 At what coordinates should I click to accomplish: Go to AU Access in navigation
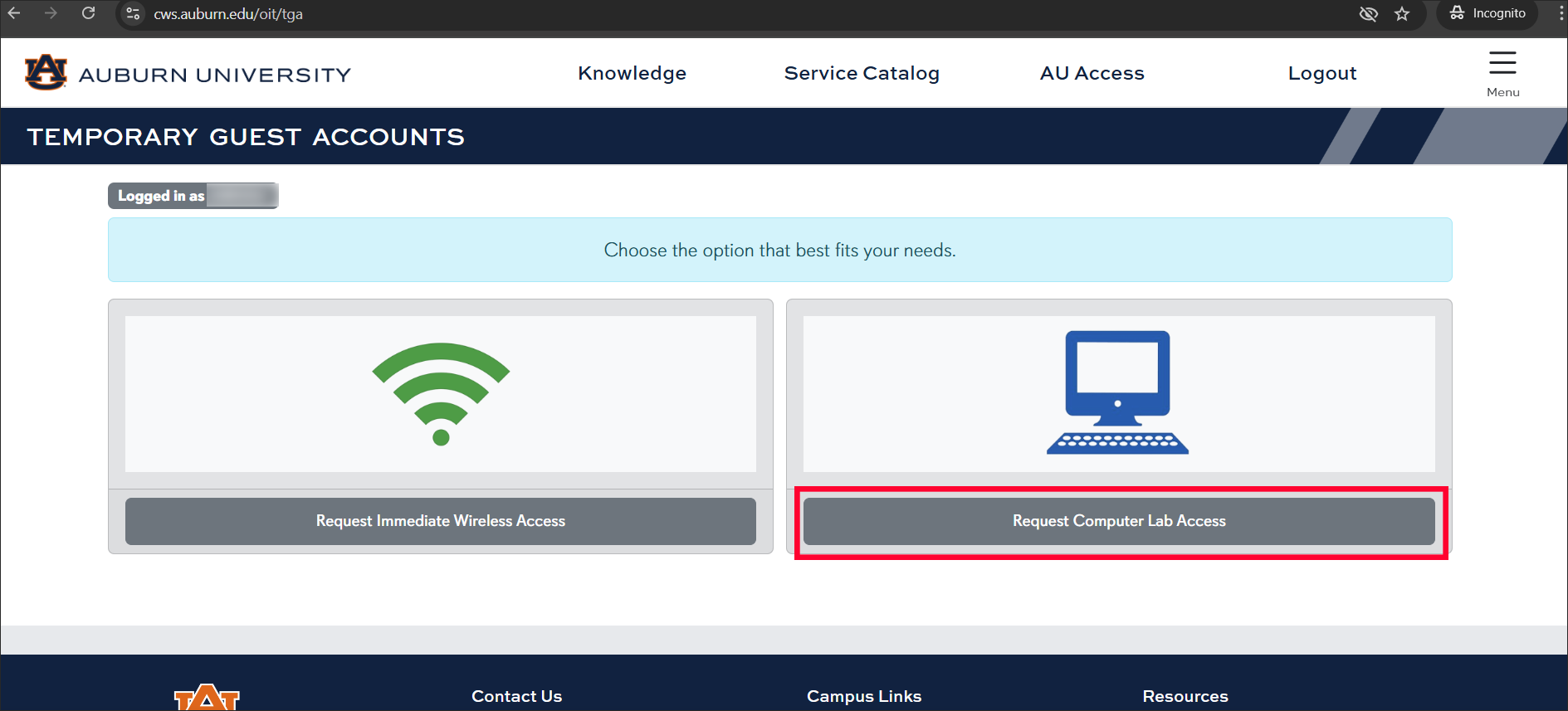(x=1092, y=73)
